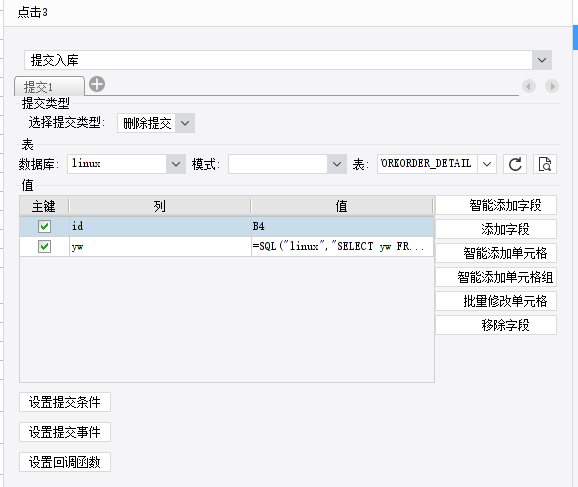Open the 选择提交类型 dropdown showing 删除提交
578x487 pixels.
point(185,123)
